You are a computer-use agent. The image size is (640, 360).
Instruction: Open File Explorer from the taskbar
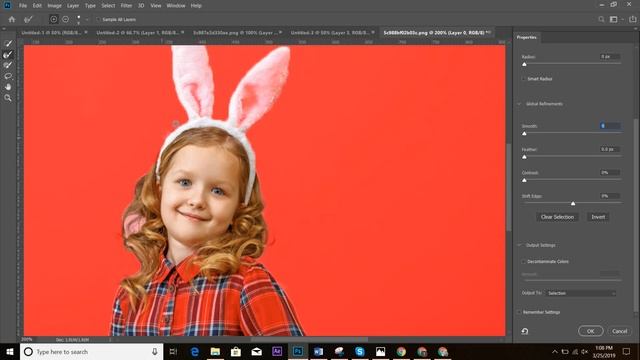[215, 351]
